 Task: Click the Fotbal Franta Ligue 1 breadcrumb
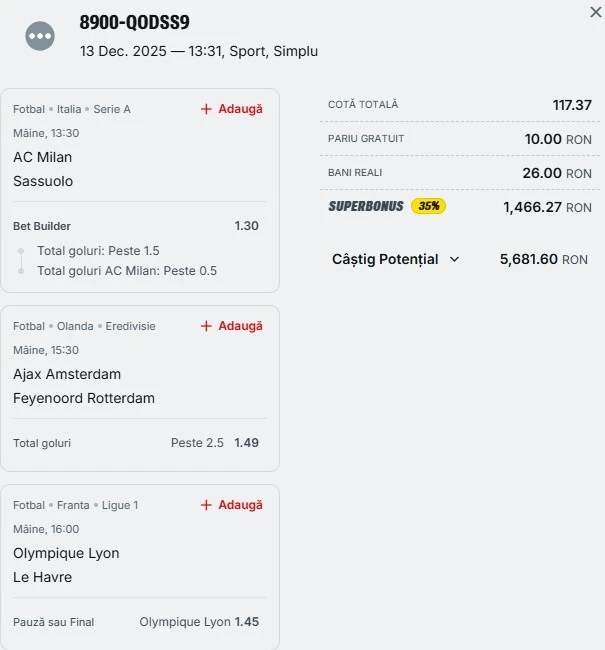click(76, 505)
